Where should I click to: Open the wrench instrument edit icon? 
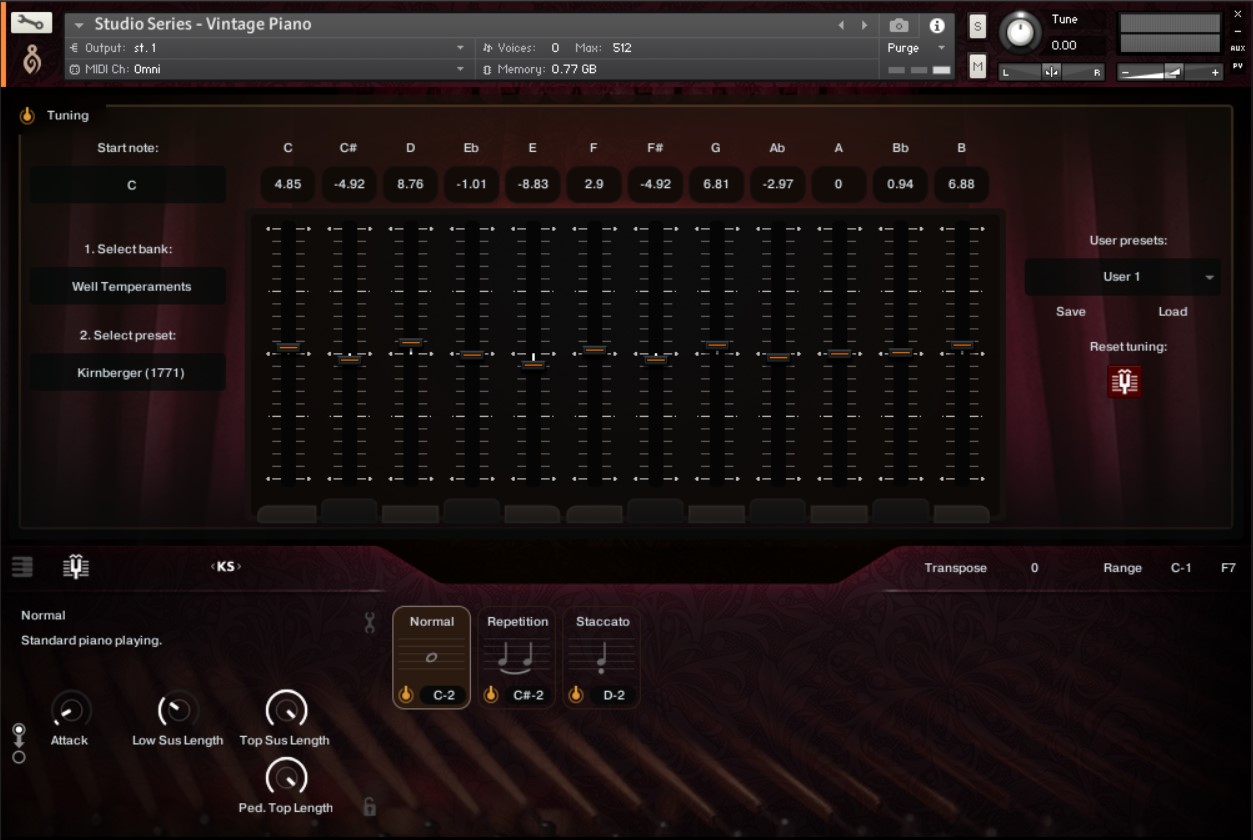pyautogui.click(x=32, y=22)
